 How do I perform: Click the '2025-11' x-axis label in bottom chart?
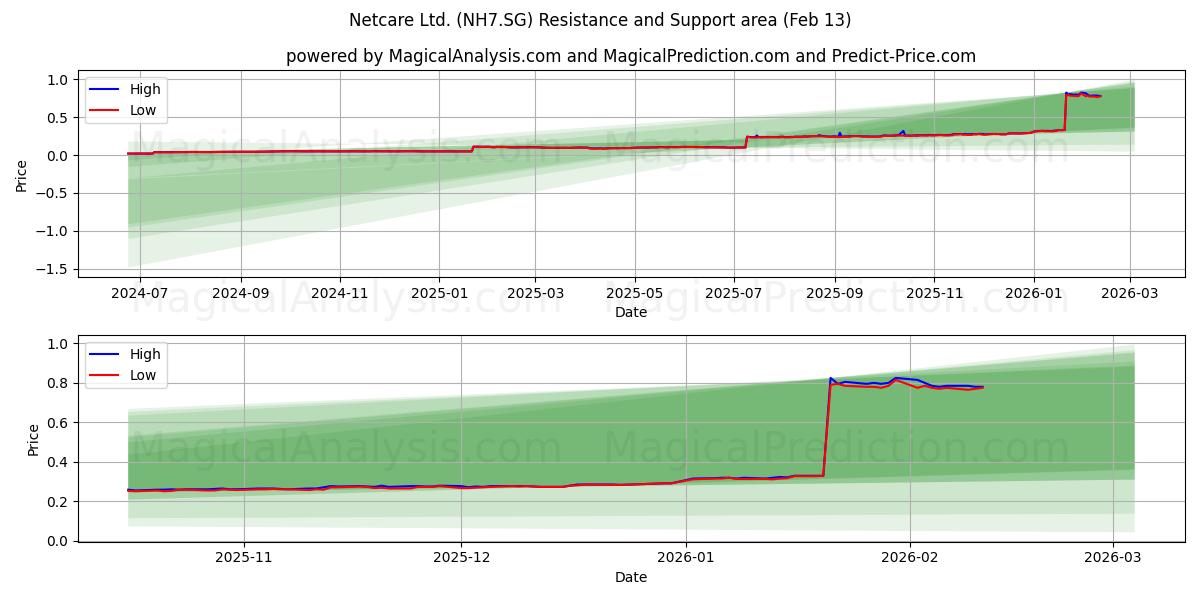click(x=244, y=560)
